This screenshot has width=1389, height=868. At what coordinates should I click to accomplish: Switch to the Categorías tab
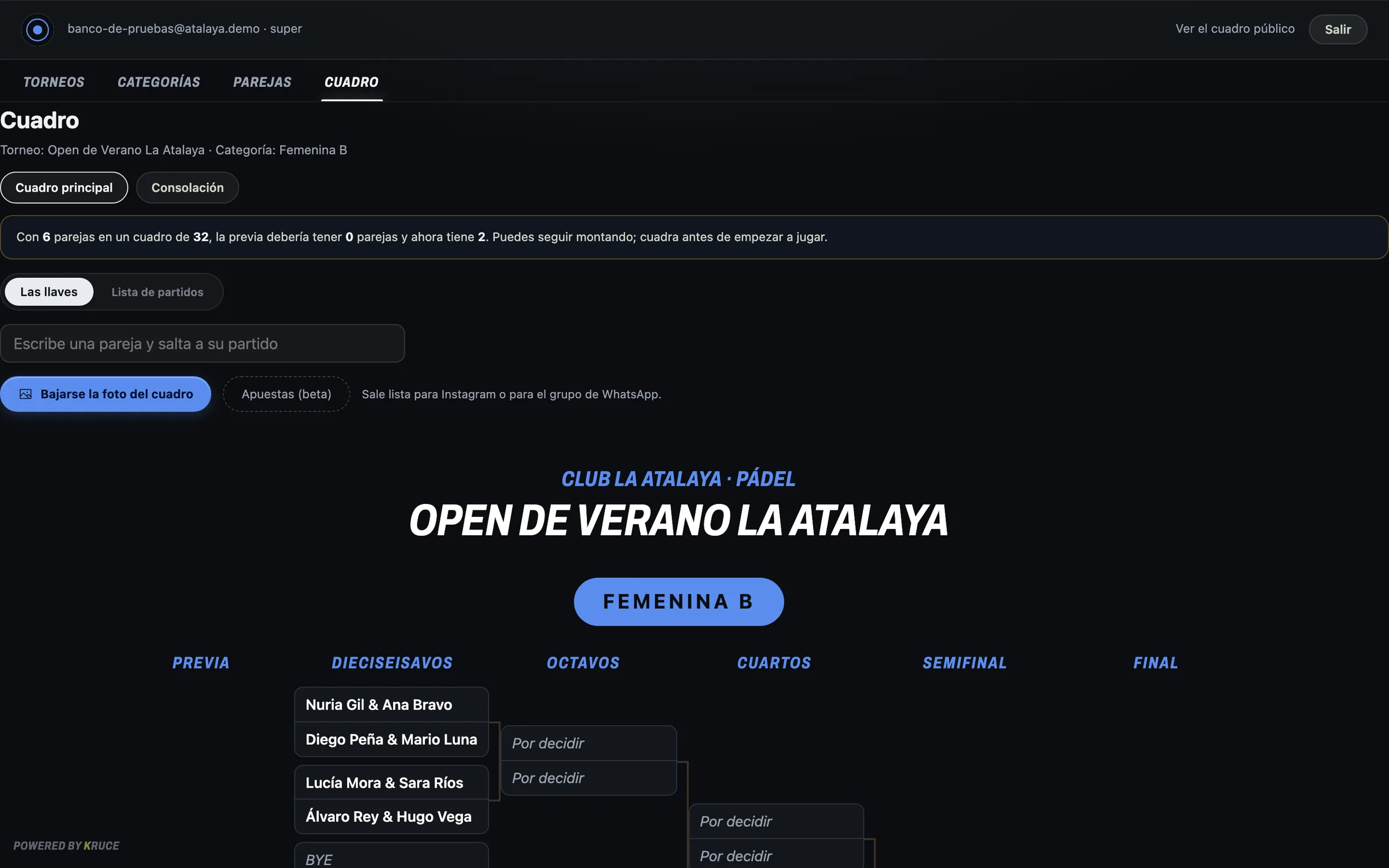159,82
